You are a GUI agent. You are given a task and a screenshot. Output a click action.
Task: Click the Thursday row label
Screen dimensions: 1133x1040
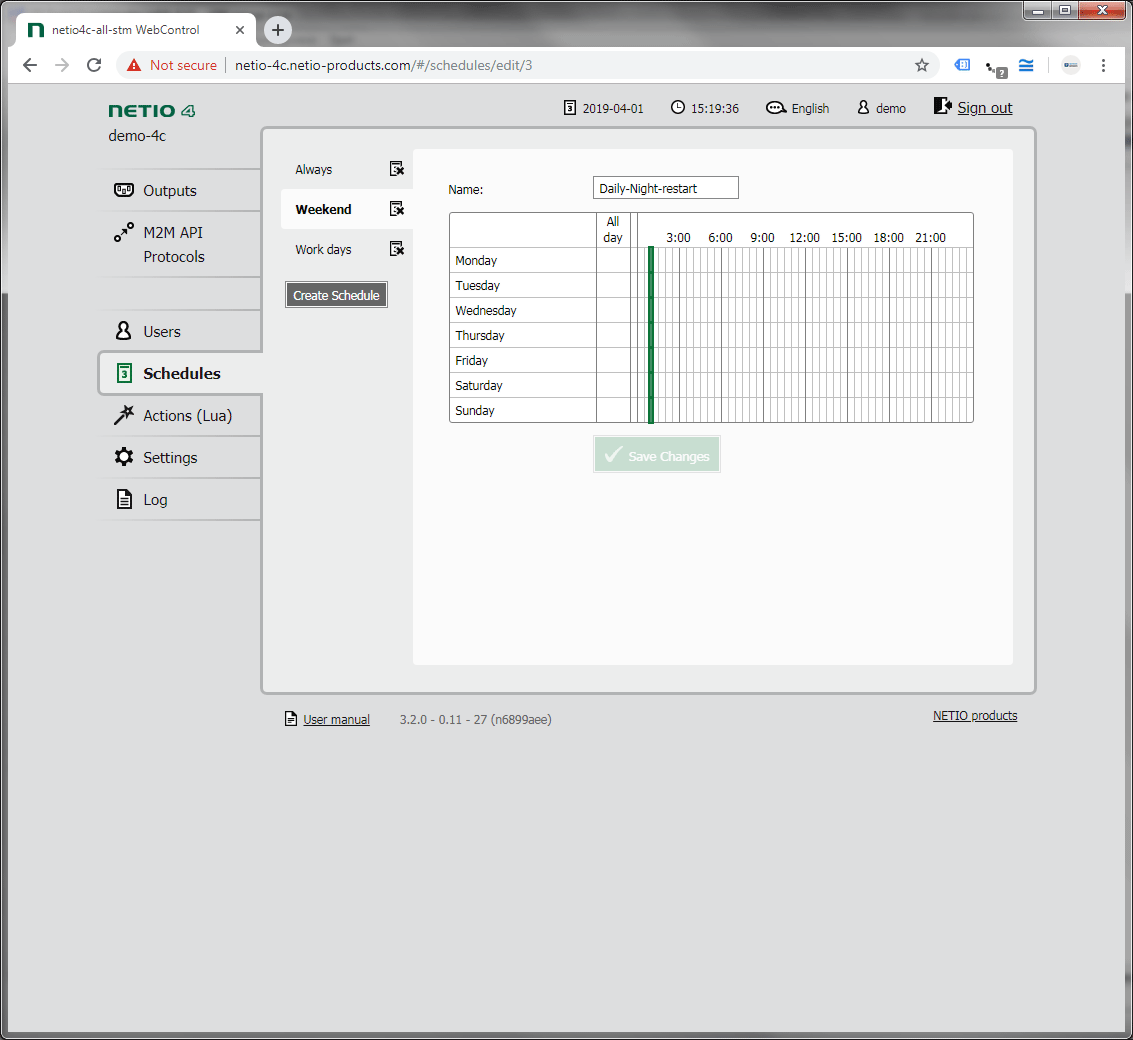(480, 335)
